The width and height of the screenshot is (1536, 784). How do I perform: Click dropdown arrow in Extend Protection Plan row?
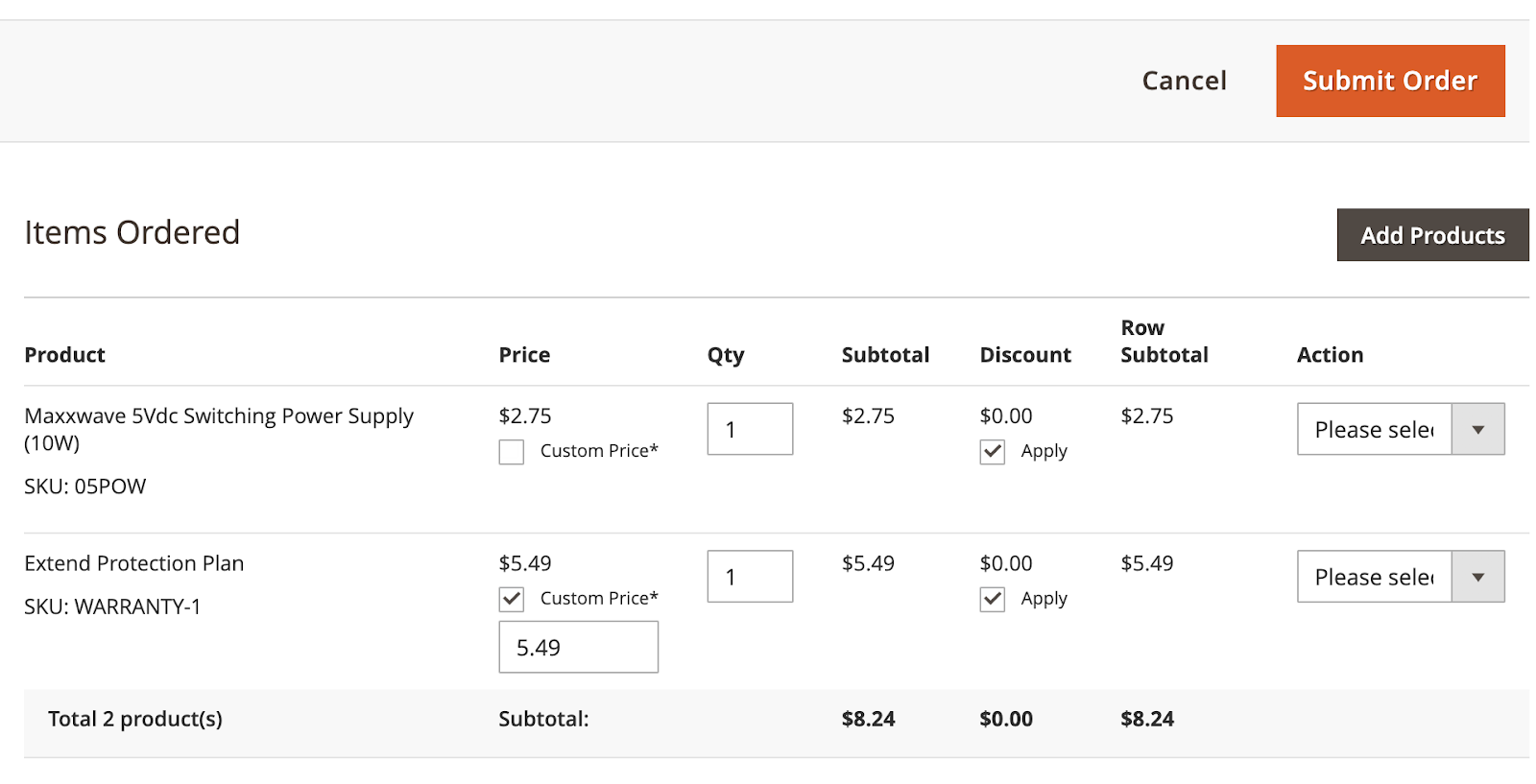(x=1477, y=577)
